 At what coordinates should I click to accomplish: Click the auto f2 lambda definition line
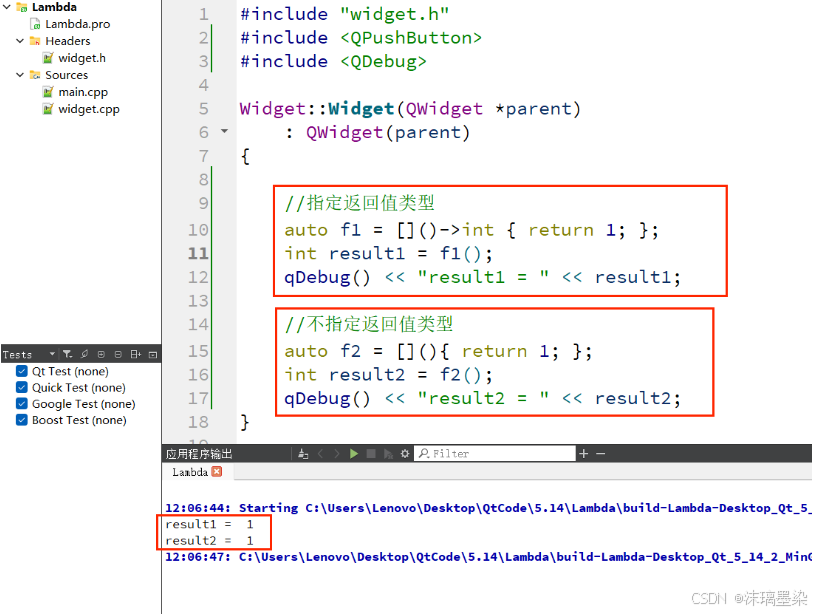[438, 351]
